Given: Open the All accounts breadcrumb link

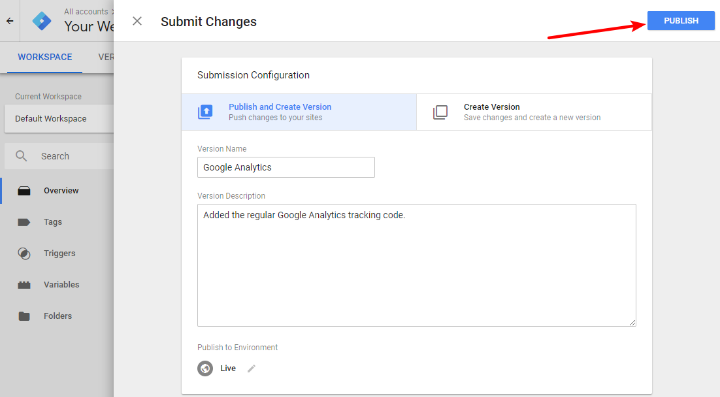Looking at the screenshot, I should [x=86, y=11].
